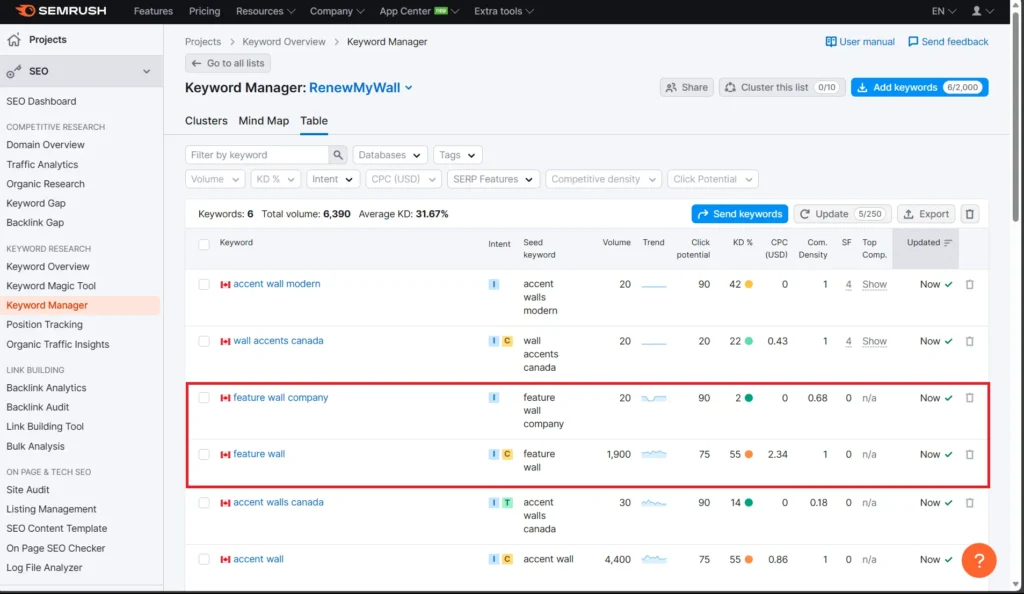Open the Pricing top menu
The image size is (1024, 594).
coord(204,11)
